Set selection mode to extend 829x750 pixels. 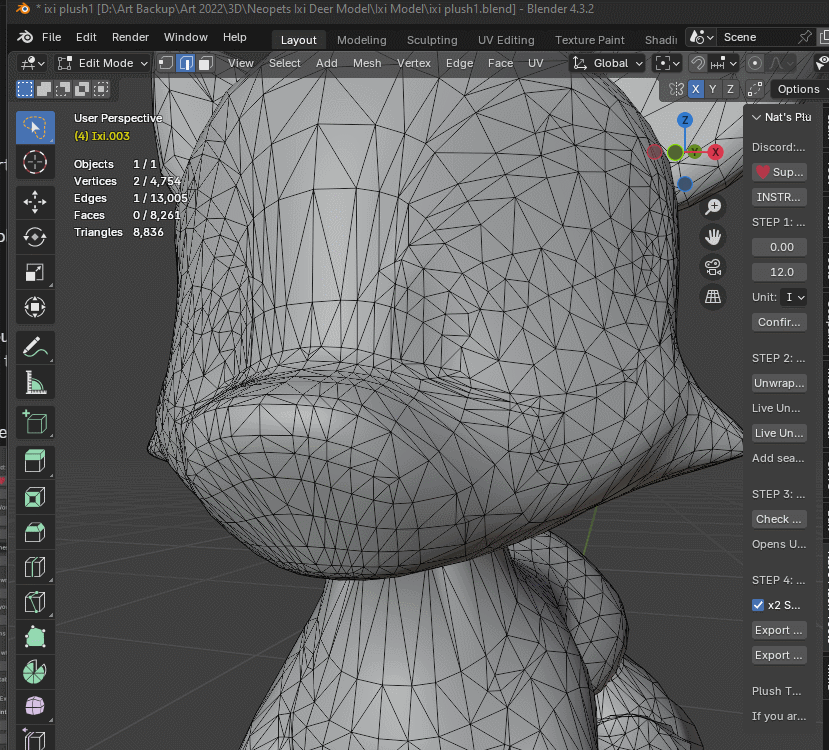[x=44, y=89]
